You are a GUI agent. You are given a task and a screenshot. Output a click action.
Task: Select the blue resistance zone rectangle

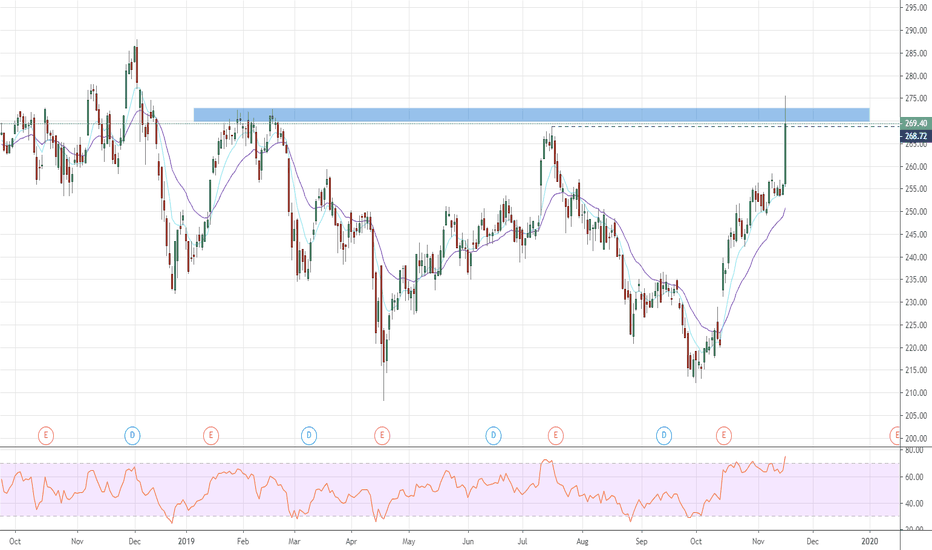[x=531, y=115]
